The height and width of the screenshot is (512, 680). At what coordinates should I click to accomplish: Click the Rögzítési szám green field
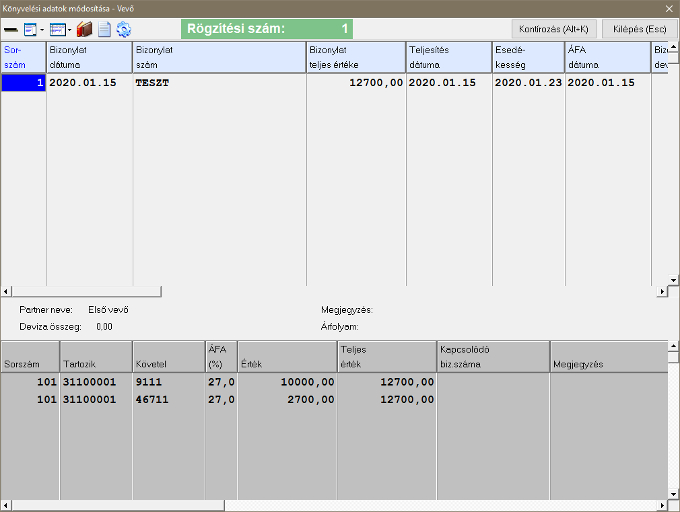[267, 29]
